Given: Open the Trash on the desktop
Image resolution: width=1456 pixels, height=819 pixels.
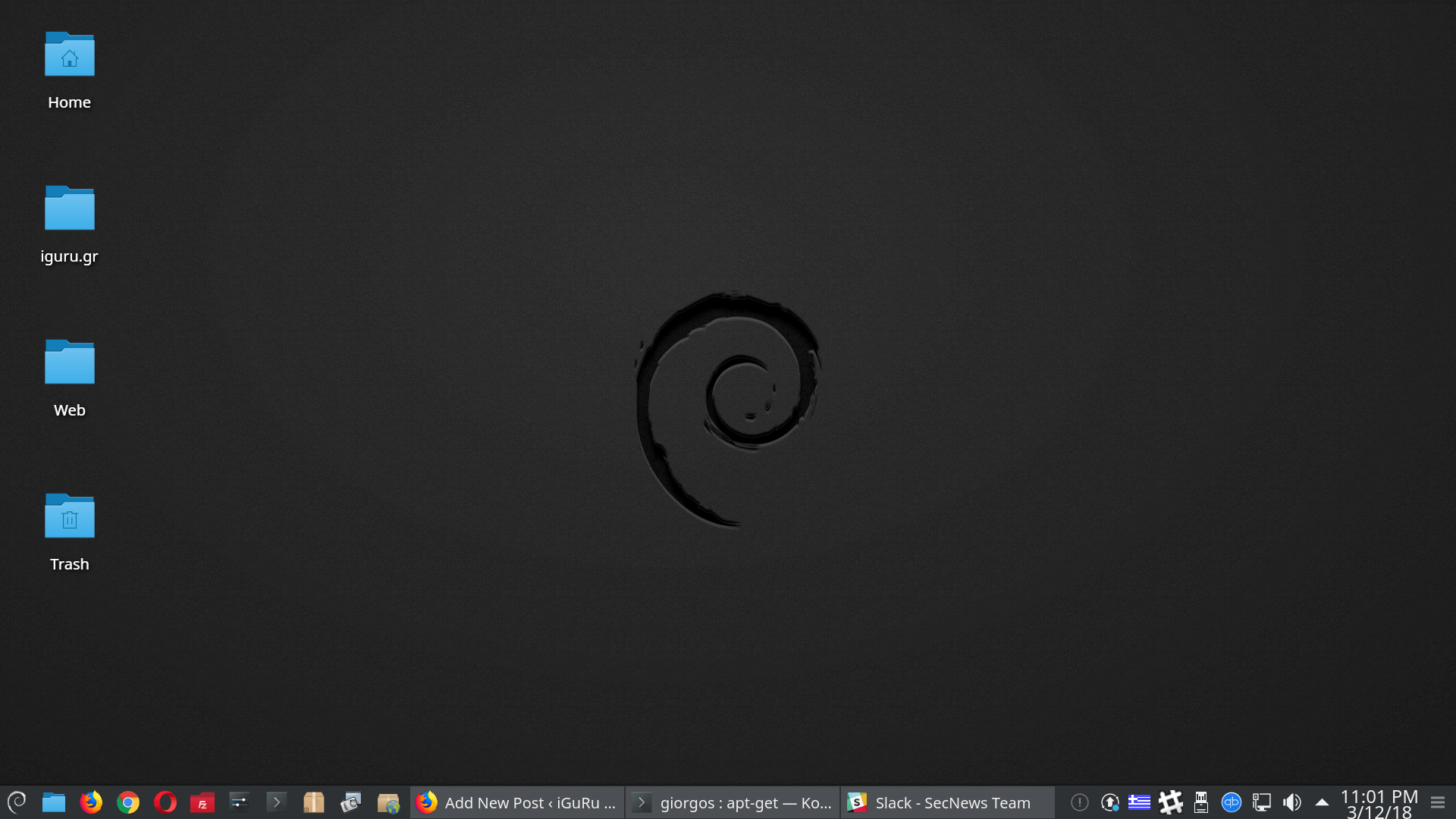Looking at the screenshot, I should [x=69, y=532].
